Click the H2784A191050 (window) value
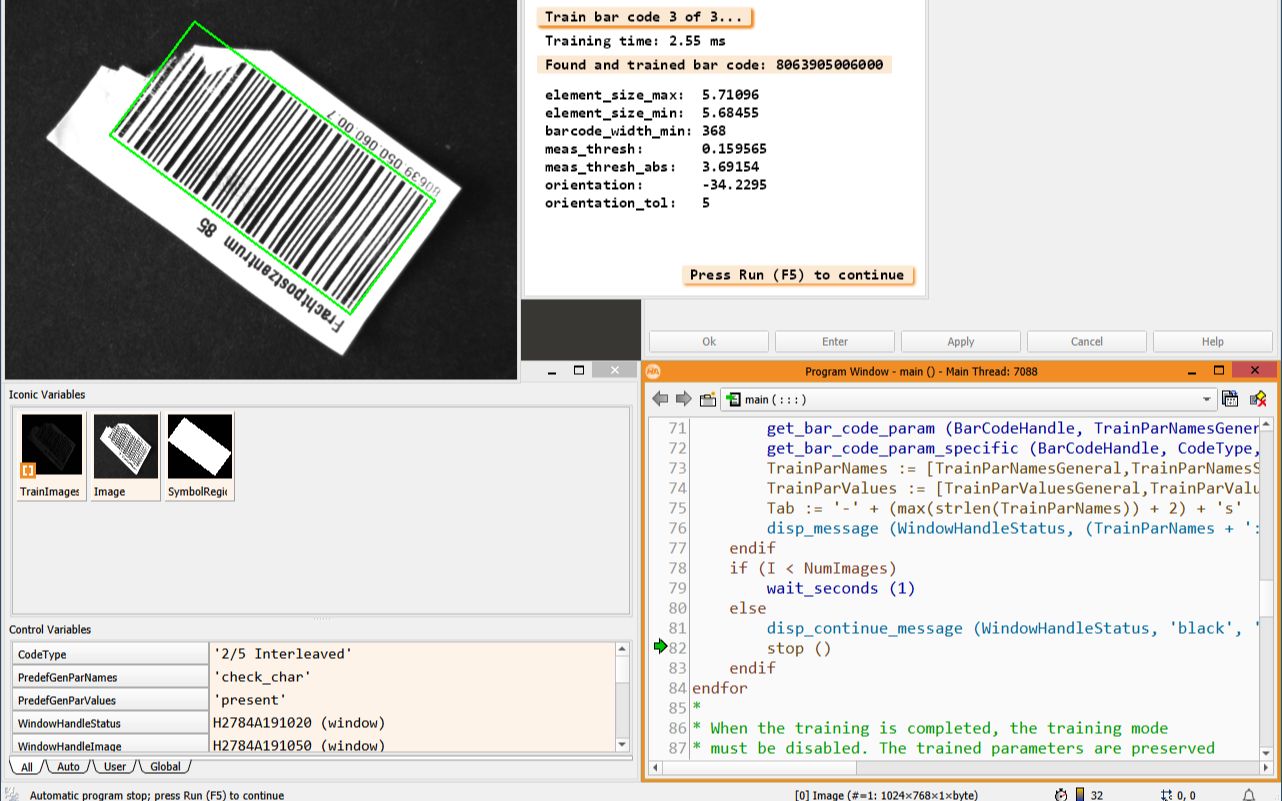 pos(413,745)
